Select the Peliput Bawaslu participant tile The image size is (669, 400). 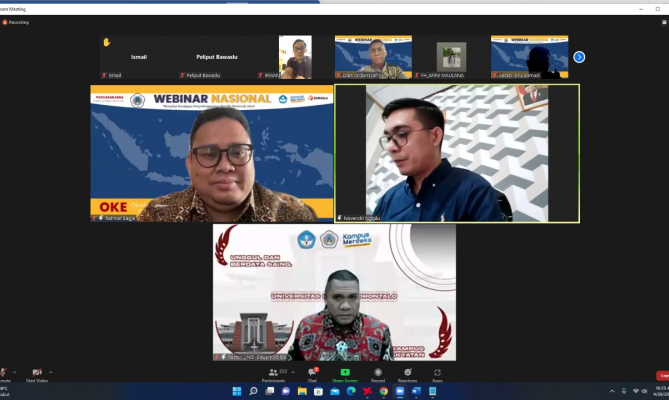(x=217, y=57)
